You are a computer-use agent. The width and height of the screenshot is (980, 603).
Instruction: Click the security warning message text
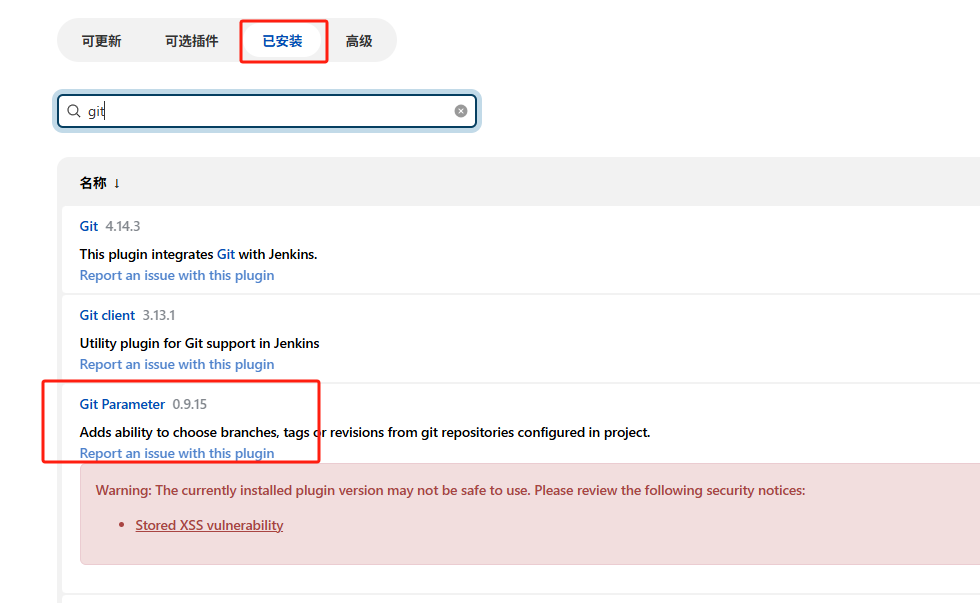(450, 491)
